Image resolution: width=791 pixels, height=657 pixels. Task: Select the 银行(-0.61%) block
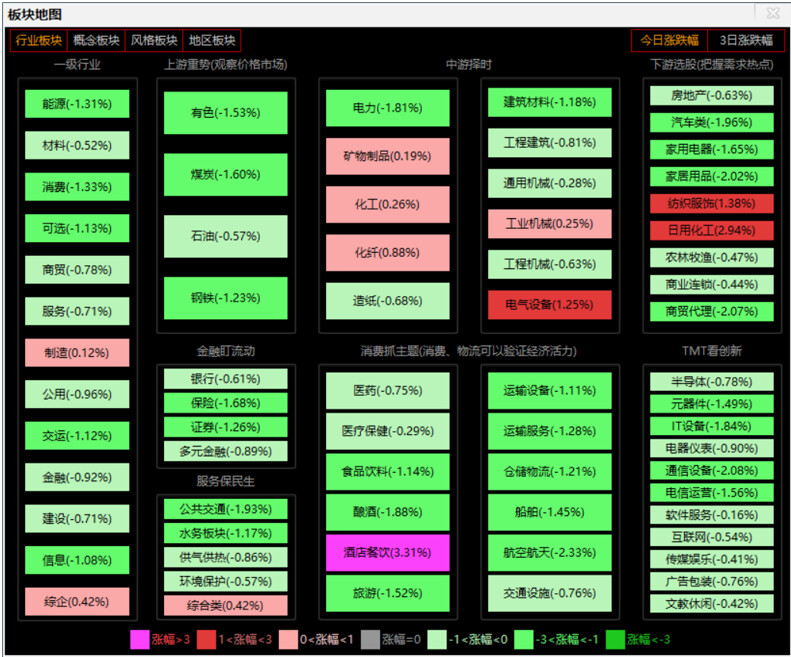(225, 379)
